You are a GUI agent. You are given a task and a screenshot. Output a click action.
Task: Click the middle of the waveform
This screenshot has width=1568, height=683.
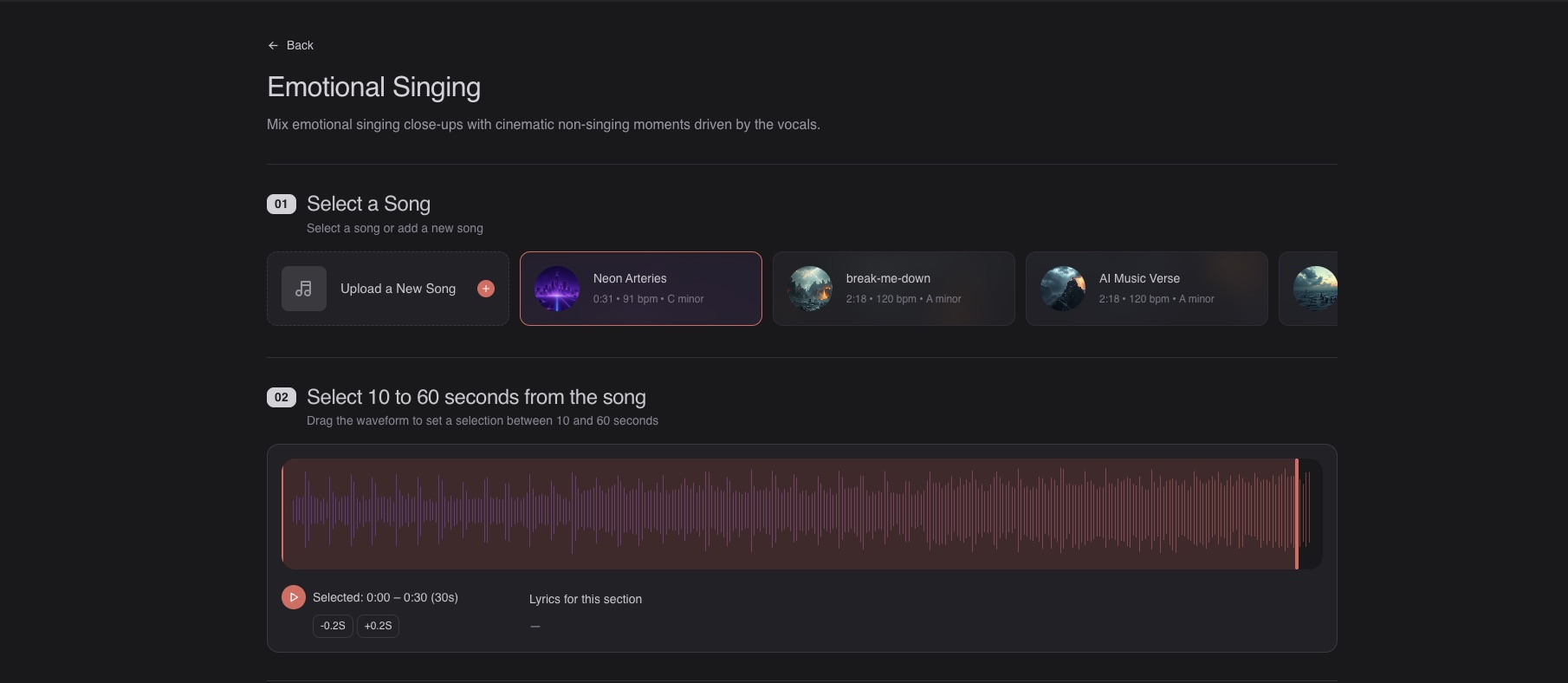(802, 514)
